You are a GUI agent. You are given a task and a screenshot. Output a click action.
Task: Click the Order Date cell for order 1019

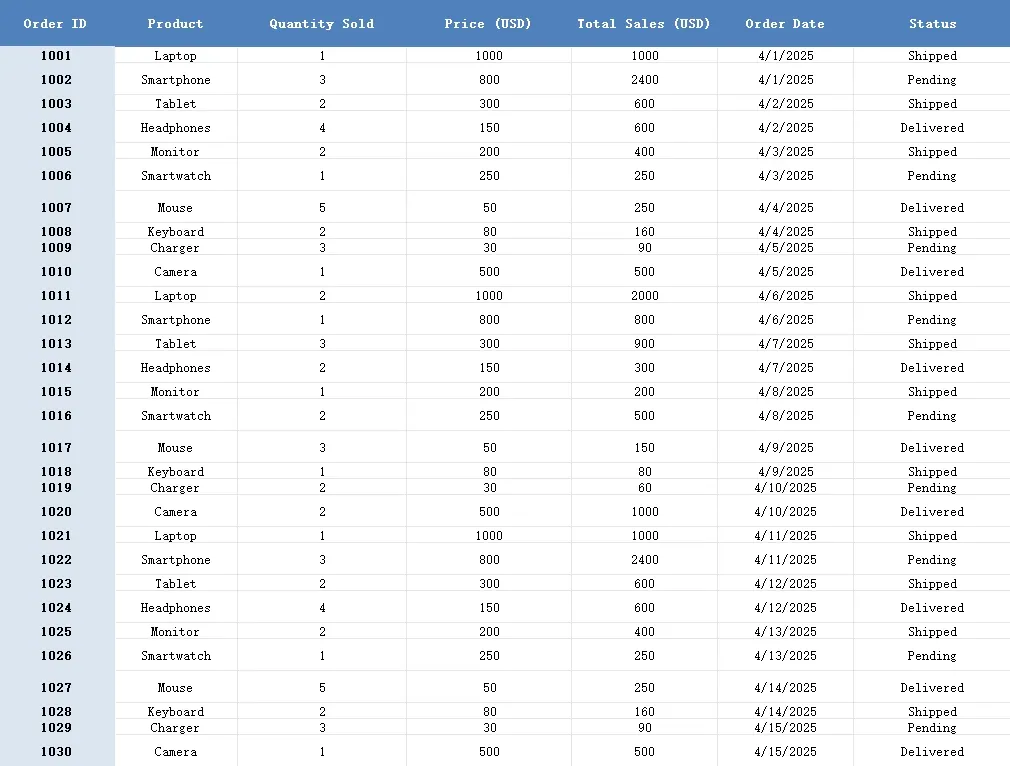click(x=785, y=488)
